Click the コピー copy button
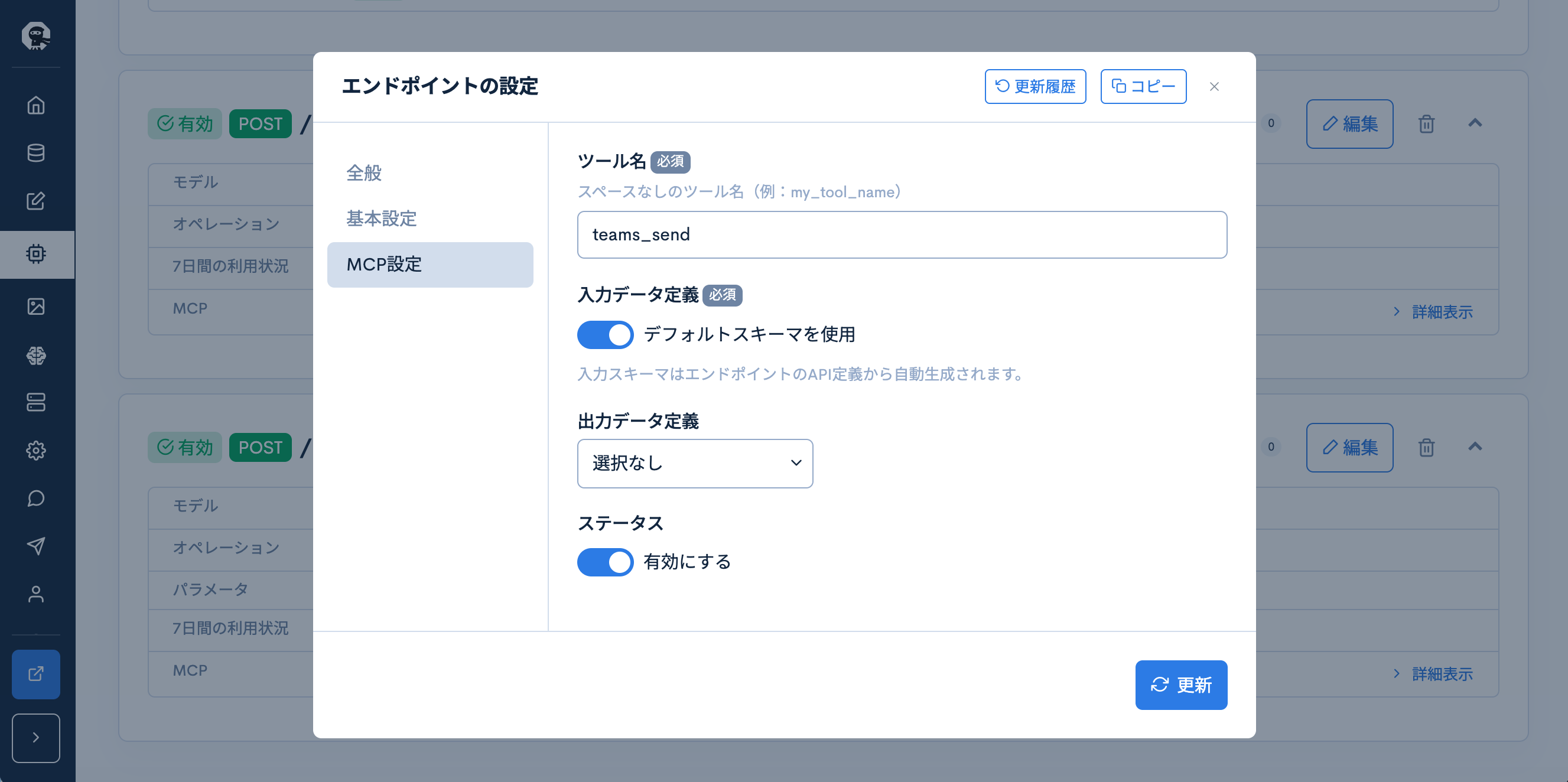1568x782 pixels. 1143,86
